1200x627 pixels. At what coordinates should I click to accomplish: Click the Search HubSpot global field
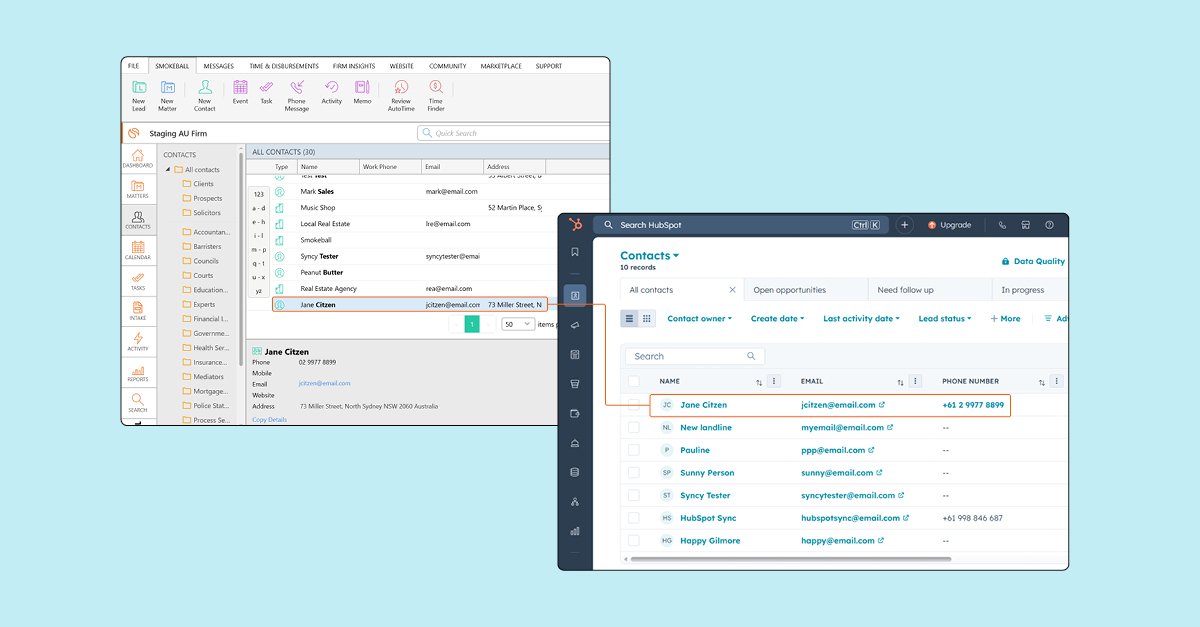pos(740,225)
